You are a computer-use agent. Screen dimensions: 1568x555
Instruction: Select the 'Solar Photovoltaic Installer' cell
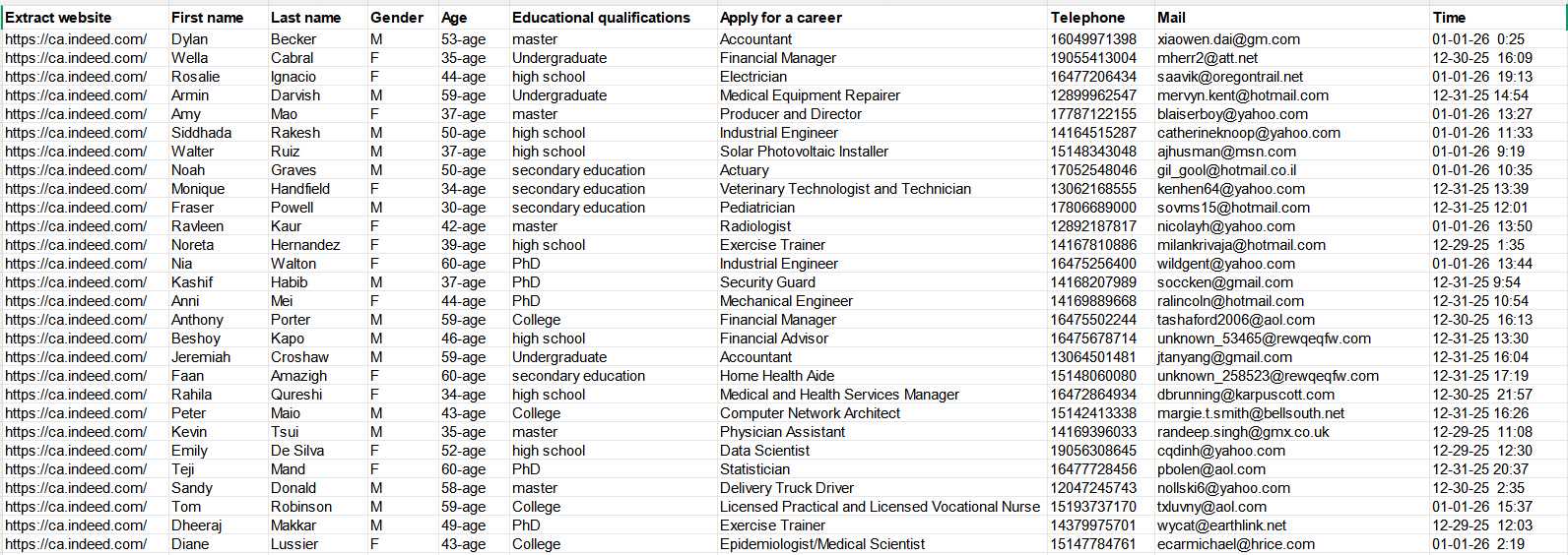coord(804,152)
